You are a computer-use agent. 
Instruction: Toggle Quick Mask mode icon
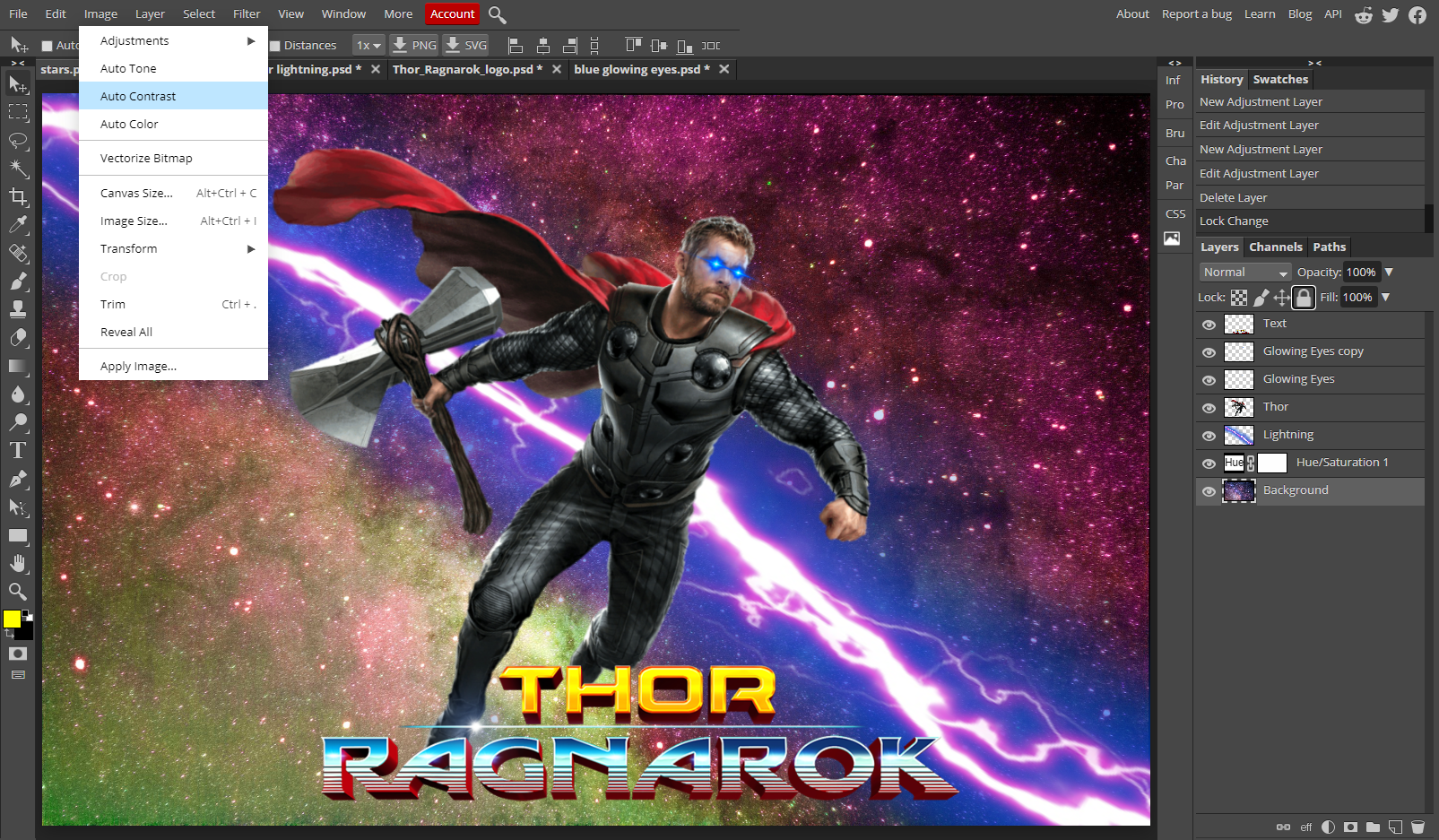pos(18,654)
